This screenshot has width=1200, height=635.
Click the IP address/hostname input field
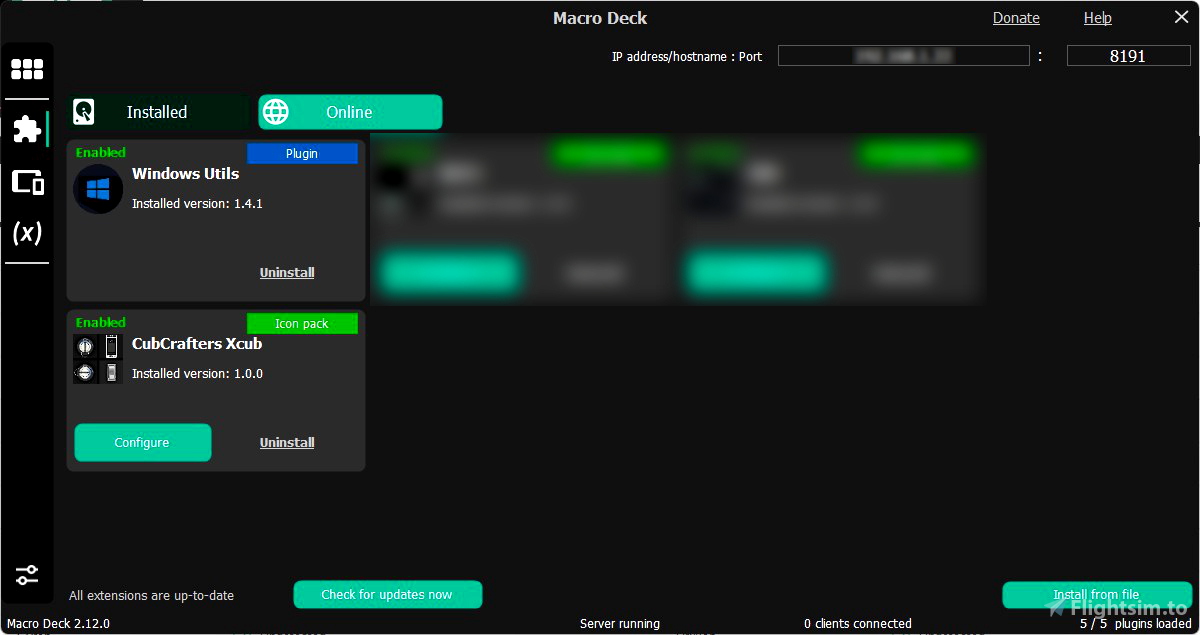tap(903, 56)
